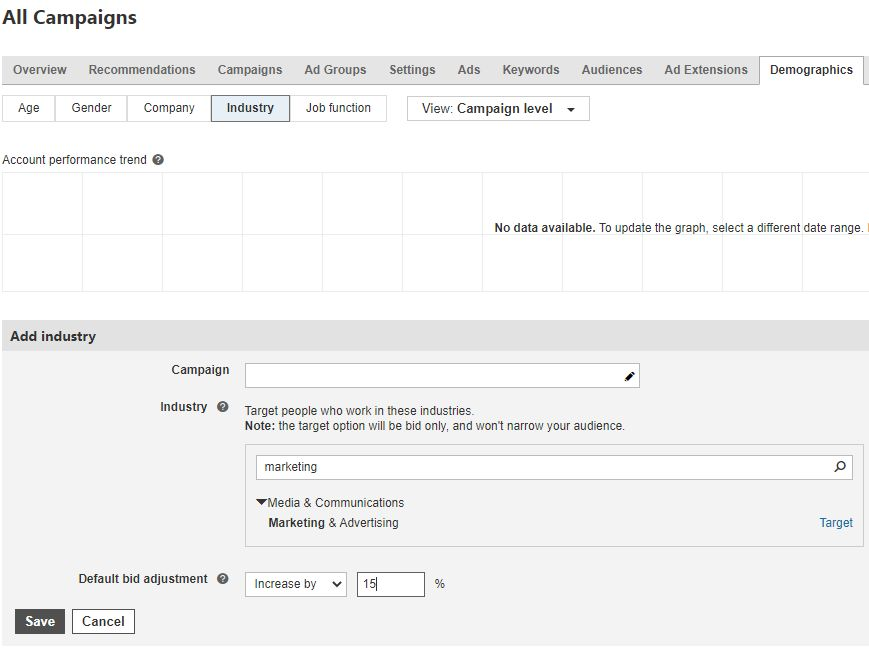Open the Ad Groups tab
This screenshot has height=649, width=869.
coord(335,70)
